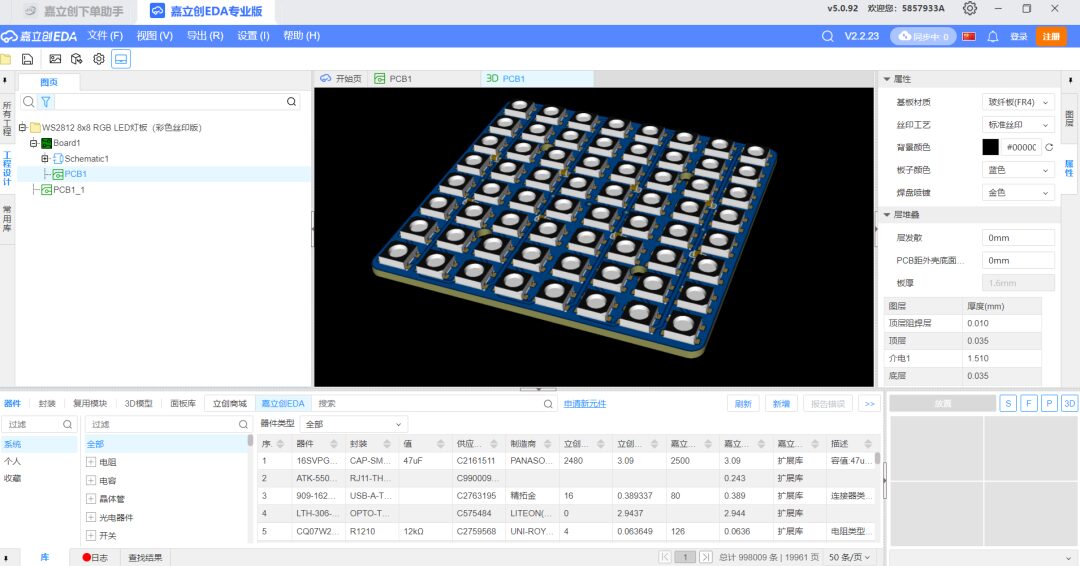The image size is (1080, 566).
Task: Click 申请新元件 request new part link
Action: pyautogui.click(x=585, y=404)
